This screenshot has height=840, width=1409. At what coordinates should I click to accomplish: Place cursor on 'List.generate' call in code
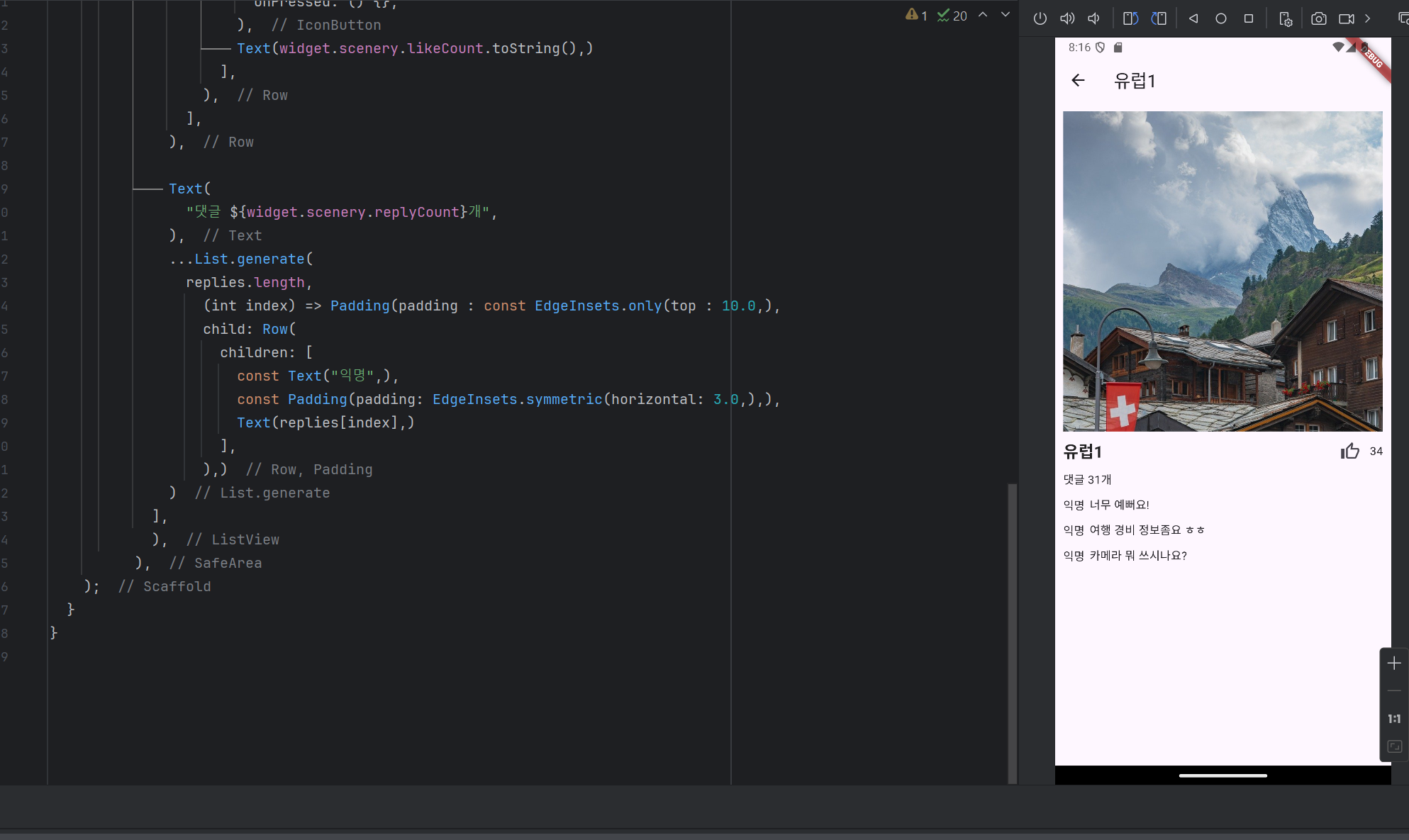pos(250,259)
